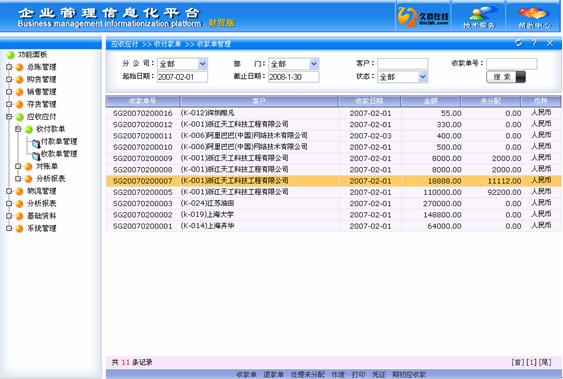Click 退款单 in the bottom toolbar
The image size is (563, 379).
[x=274, y=375]
